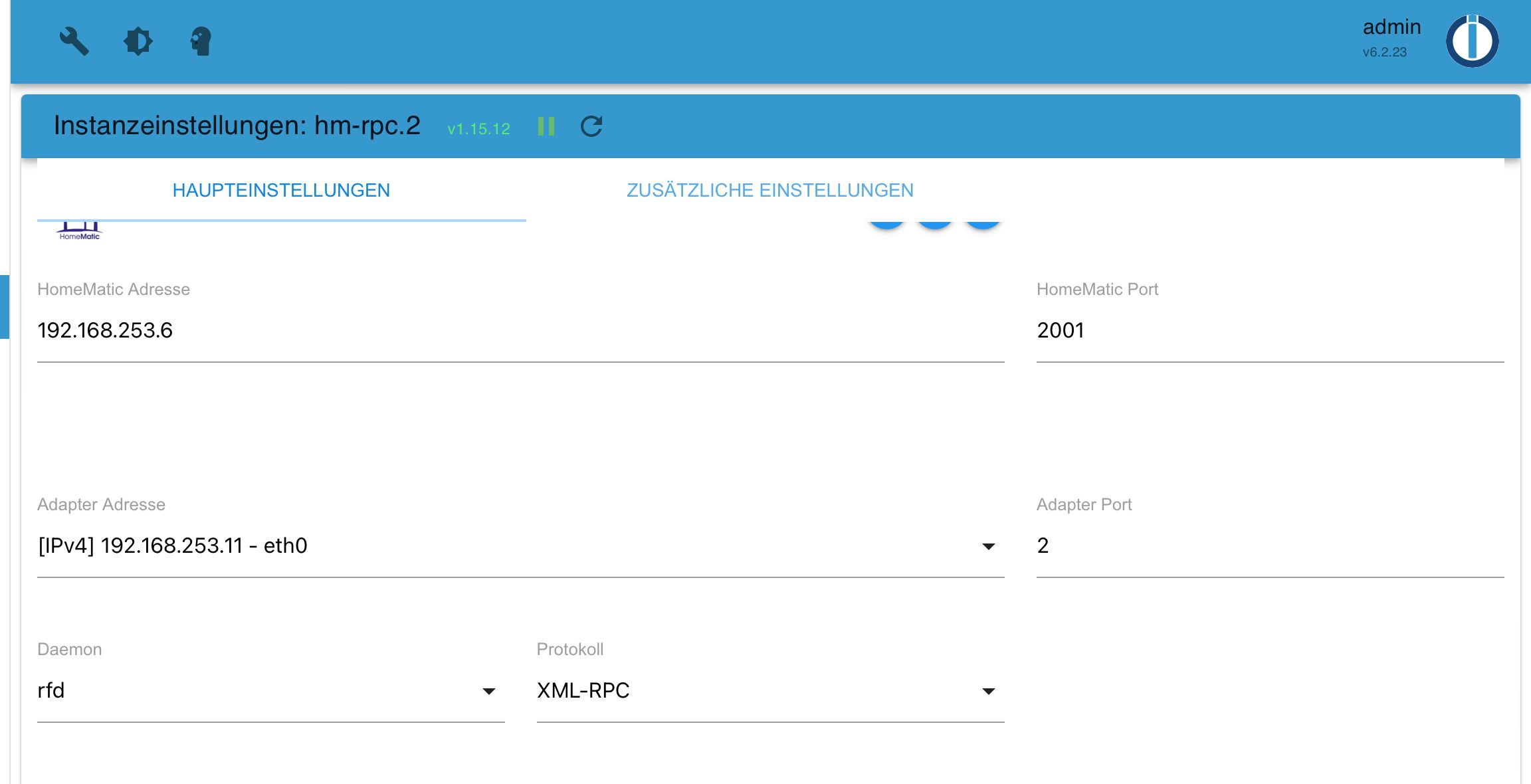Click the HomeMatic logo image

[79, 231]
